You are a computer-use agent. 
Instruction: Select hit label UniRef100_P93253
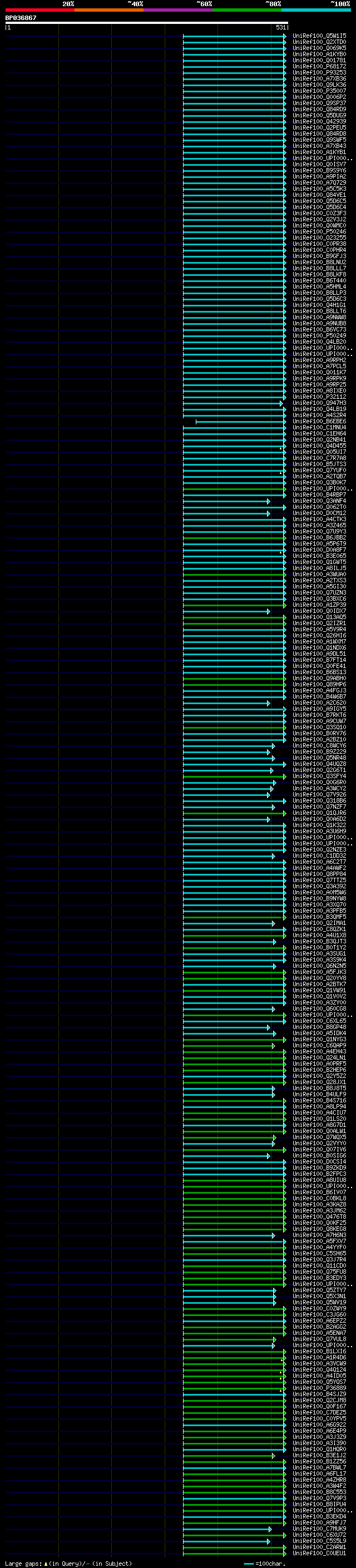click(x=319, y=72)
